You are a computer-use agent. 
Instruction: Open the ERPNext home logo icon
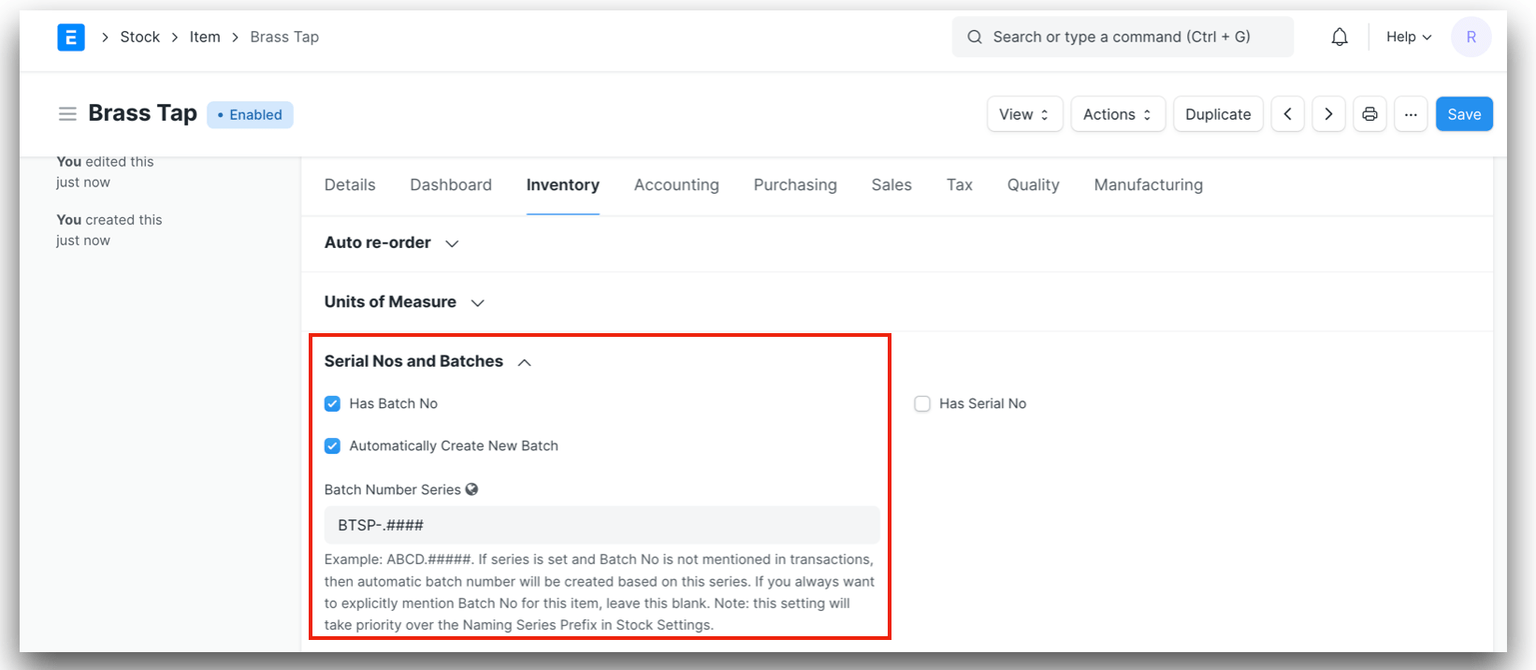pyautogui.click(x=71, y=36)
